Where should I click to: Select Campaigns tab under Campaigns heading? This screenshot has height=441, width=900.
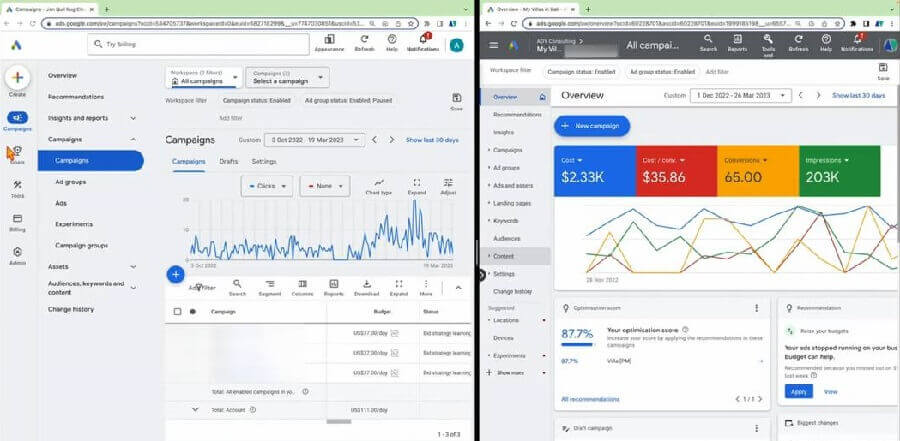188,162
